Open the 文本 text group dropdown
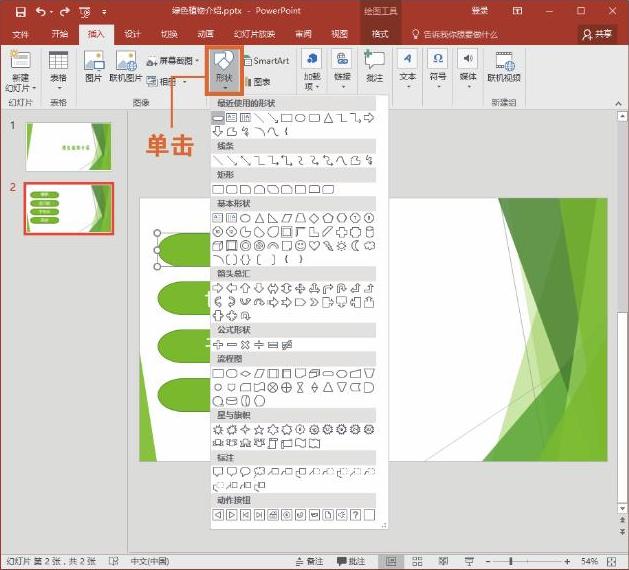 pyautogui.click(x=408, y=70)
